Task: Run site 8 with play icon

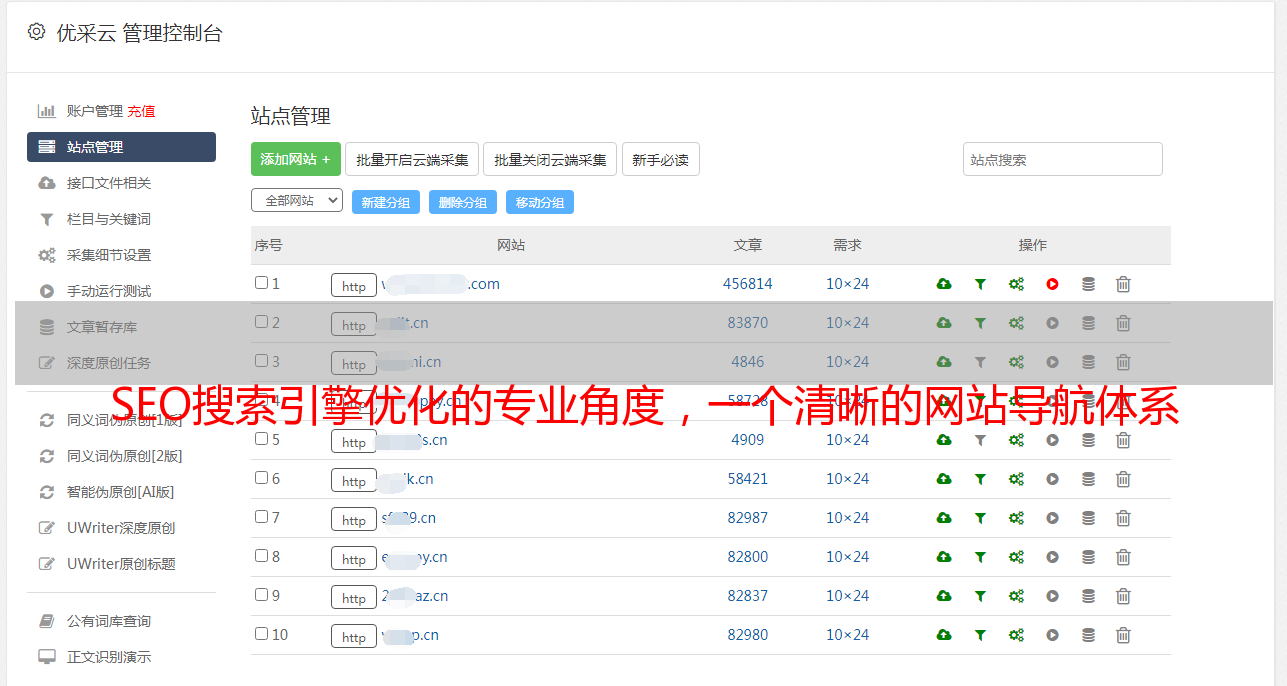Action: [x=1052, y=557]
